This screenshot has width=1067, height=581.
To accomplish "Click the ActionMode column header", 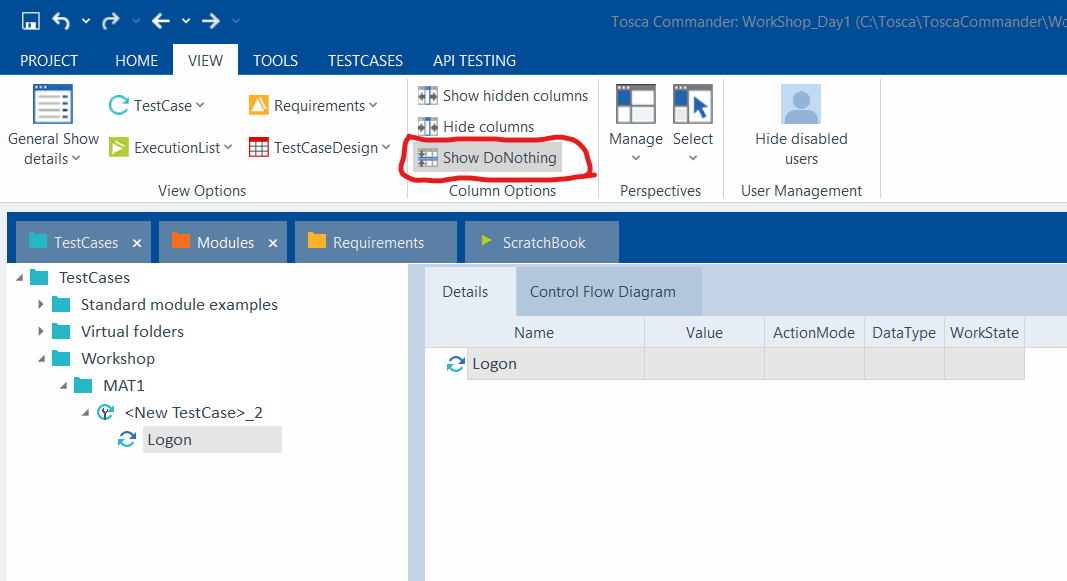I will [814, 333].
